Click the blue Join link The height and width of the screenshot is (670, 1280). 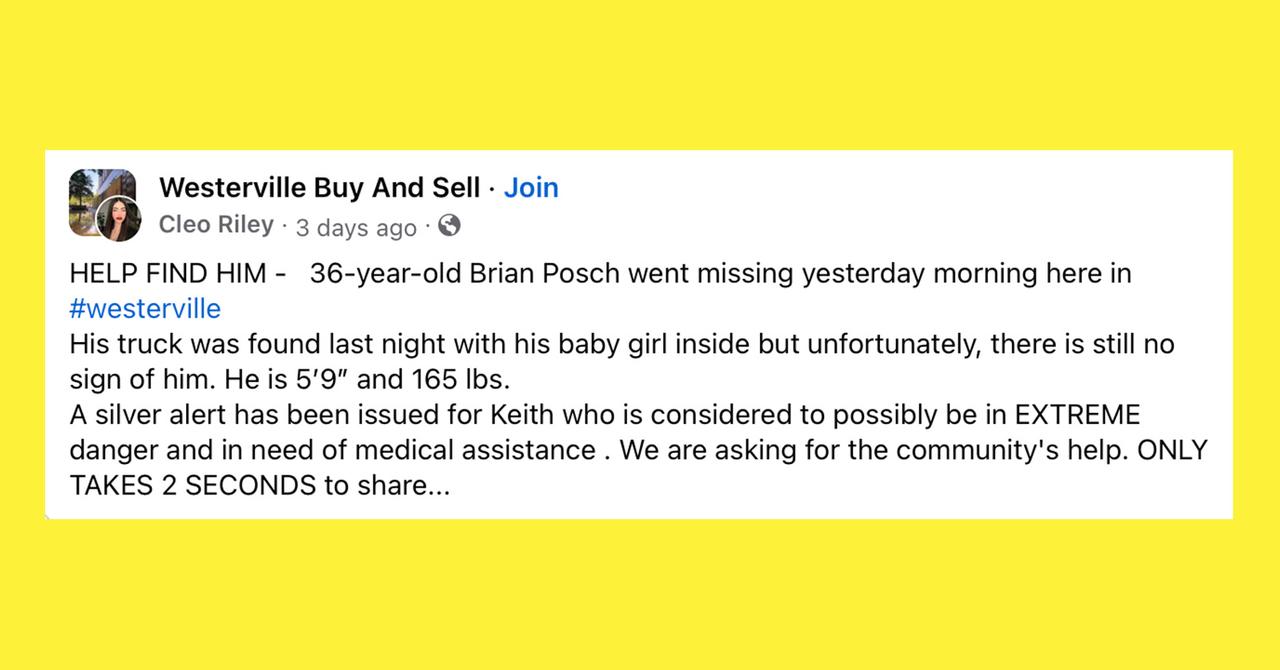(x=531, y=187)
